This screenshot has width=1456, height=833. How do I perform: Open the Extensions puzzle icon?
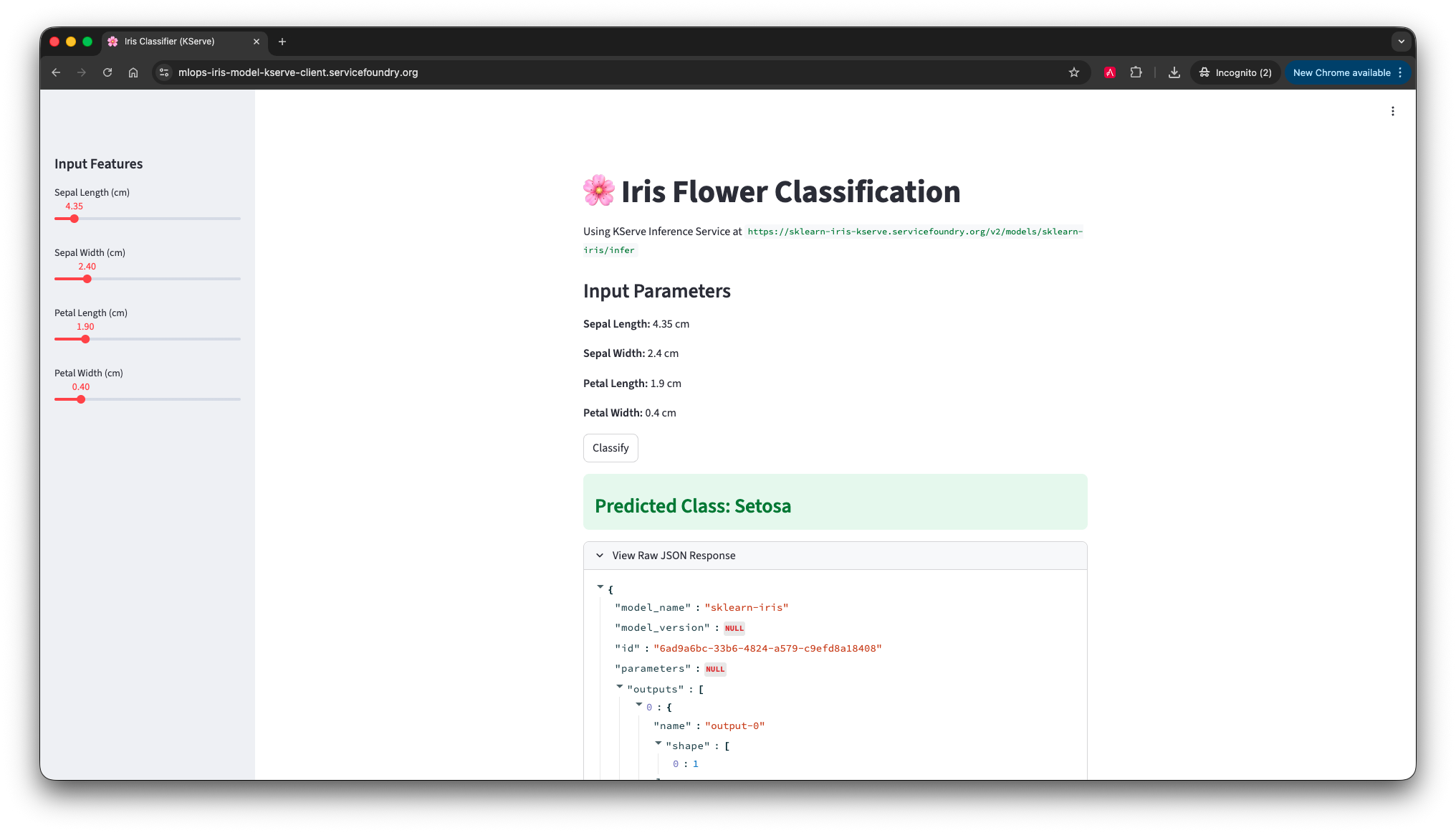coord(1136,72)
